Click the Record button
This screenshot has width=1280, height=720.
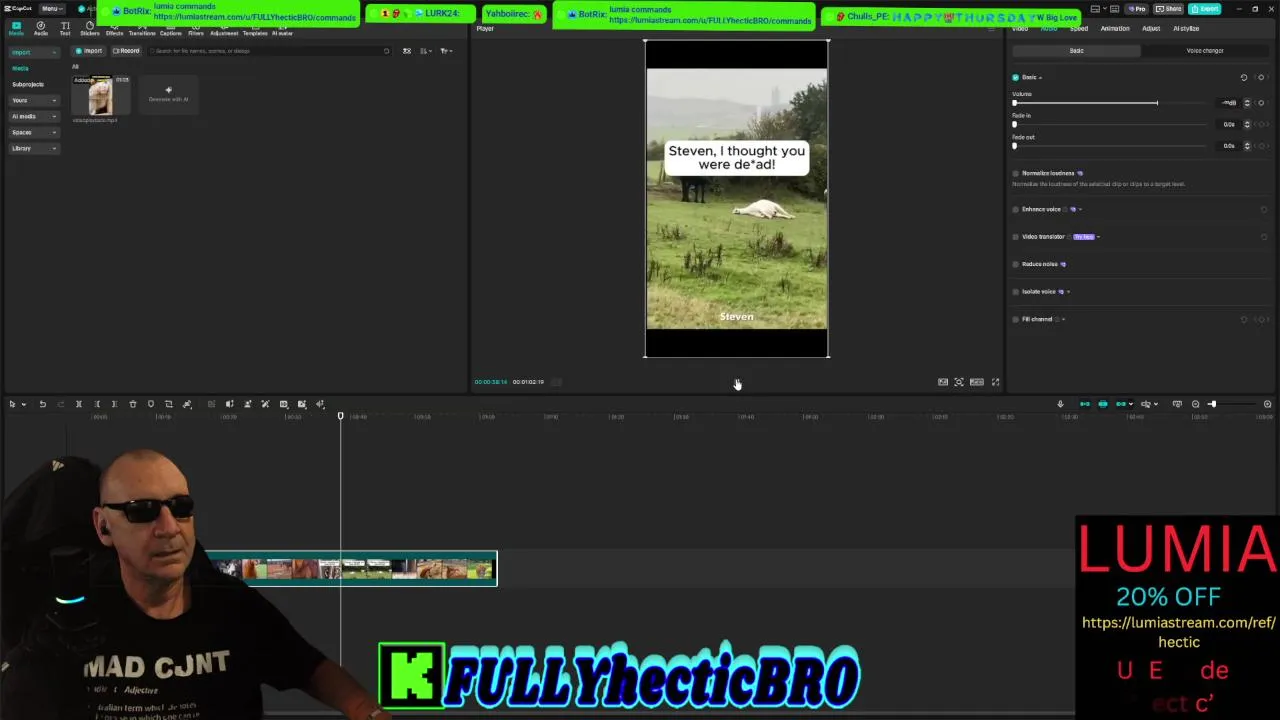[x=126, y=51]
